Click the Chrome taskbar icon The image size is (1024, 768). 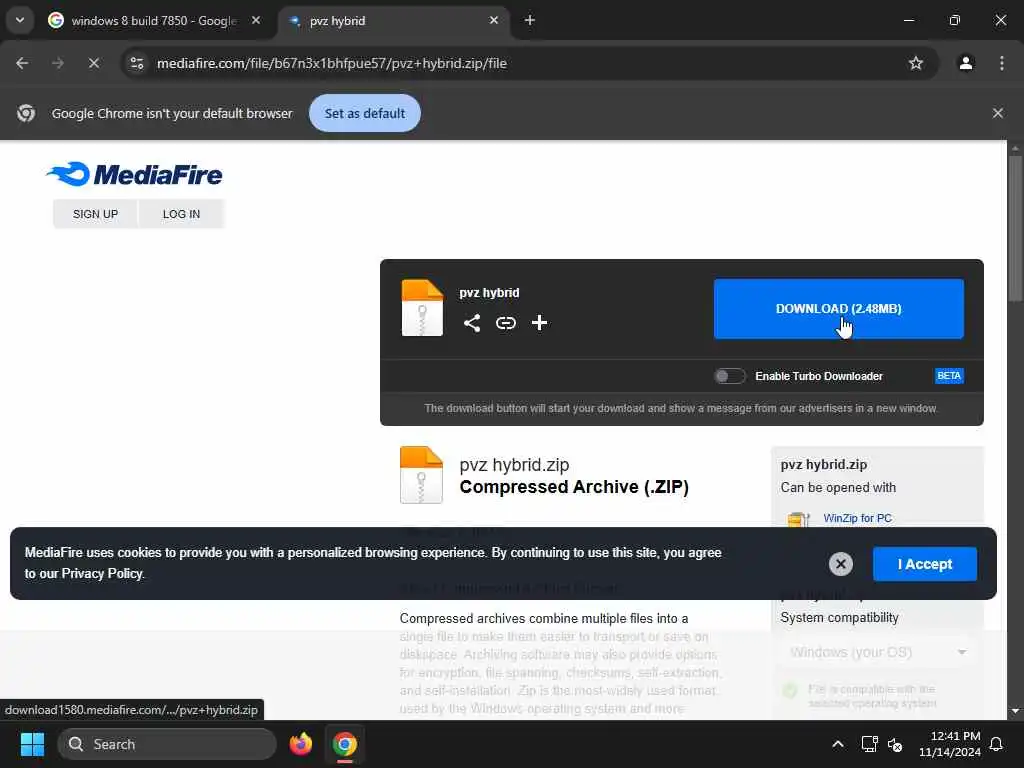345,744
